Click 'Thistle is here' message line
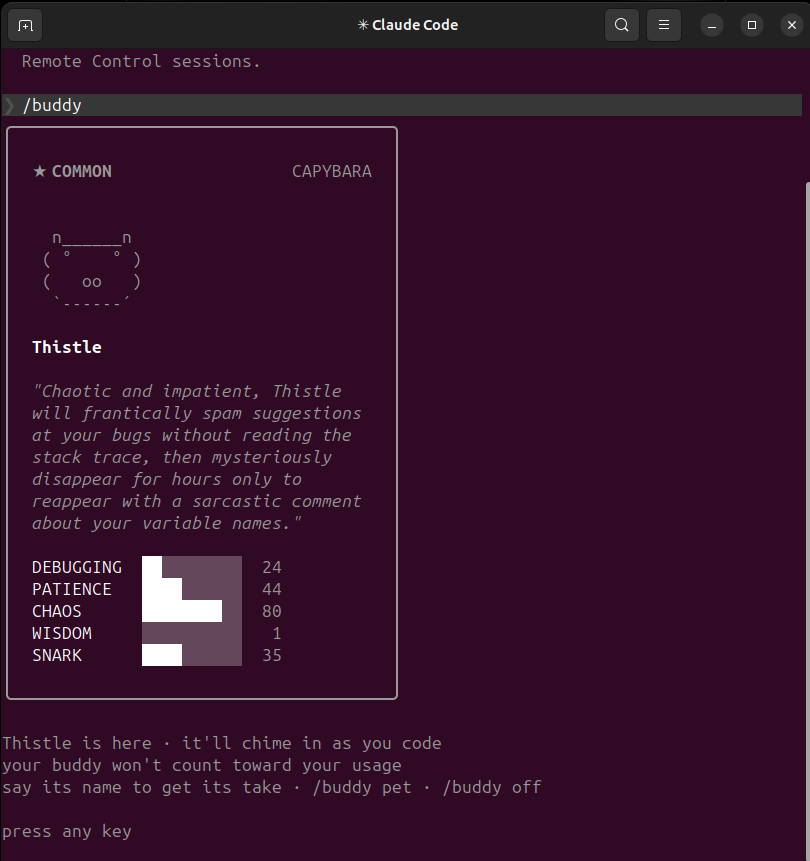 (222, 743)
